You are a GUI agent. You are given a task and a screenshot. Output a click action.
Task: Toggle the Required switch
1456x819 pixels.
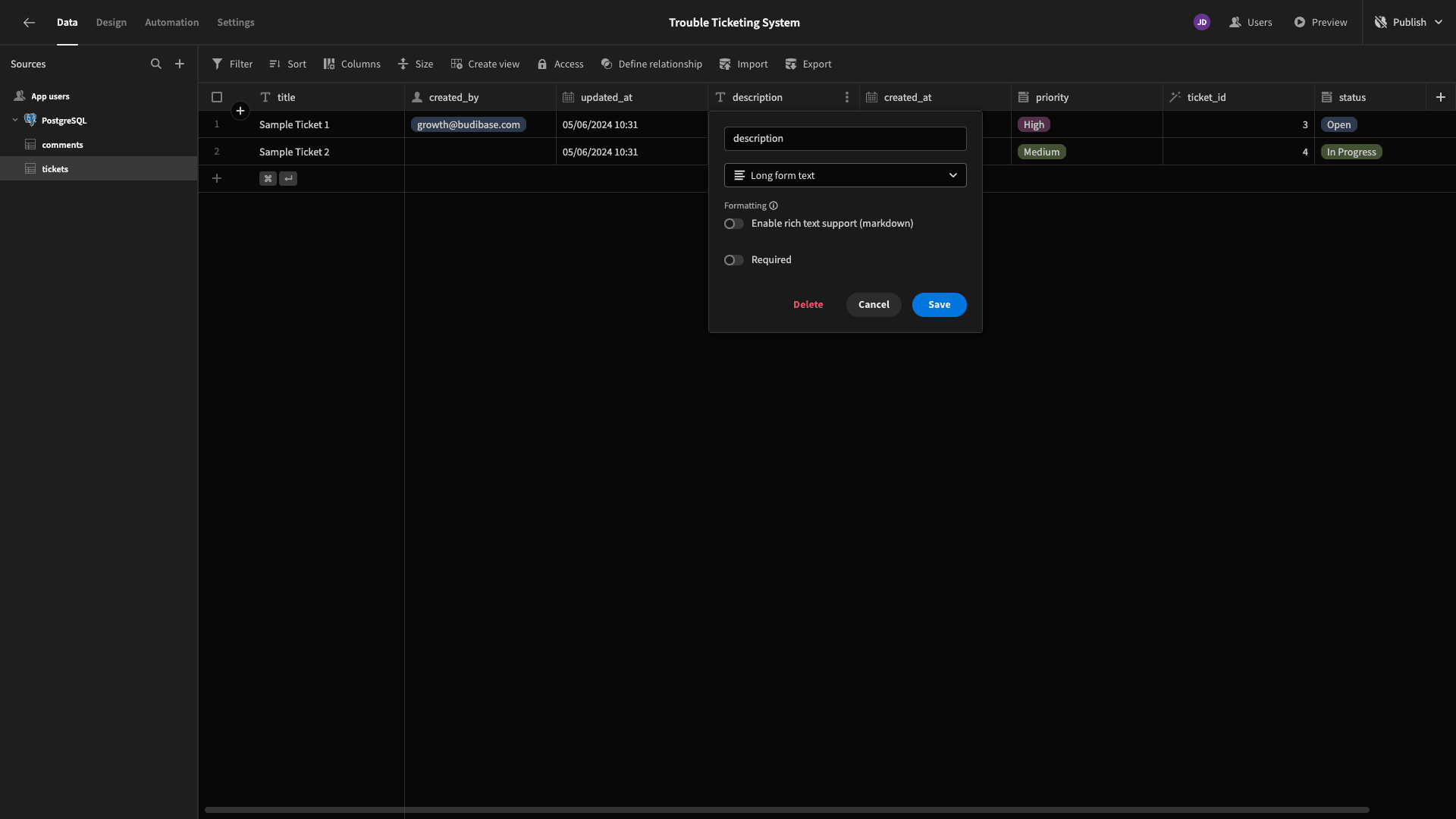(733, 260)
